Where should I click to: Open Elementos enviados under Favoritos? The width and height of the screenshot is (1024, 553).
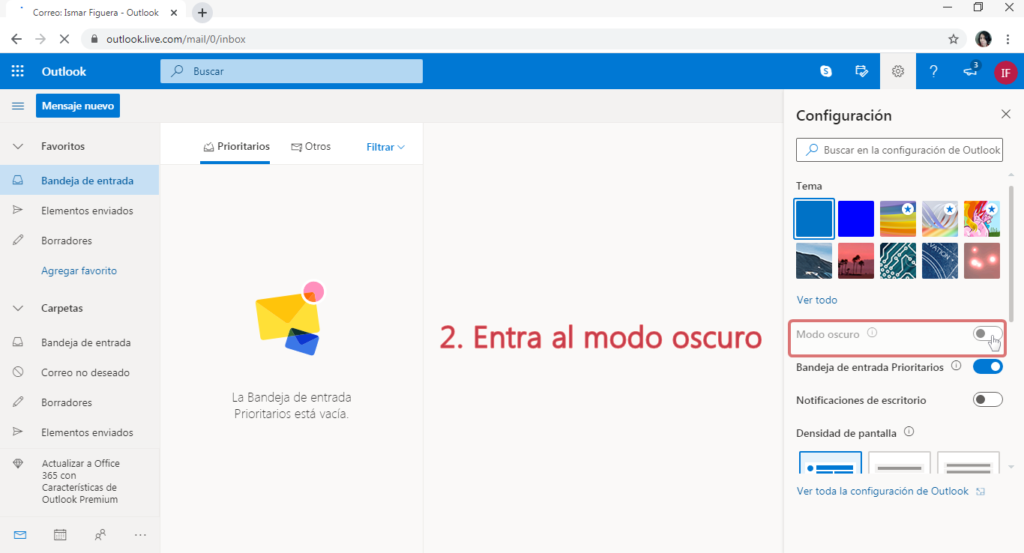(x=80, y=210)
